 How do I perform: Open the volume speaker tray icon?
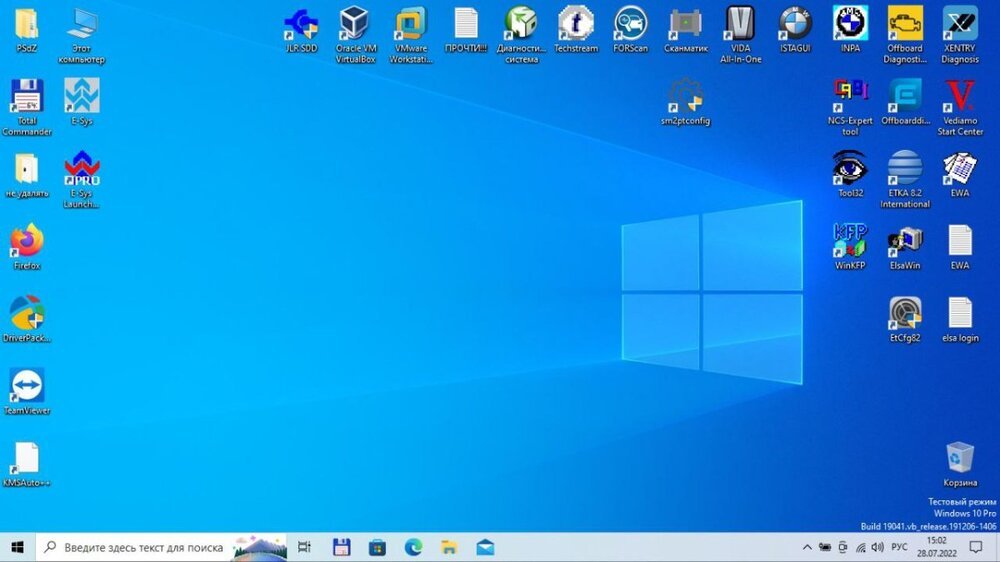tap(877, 547)
